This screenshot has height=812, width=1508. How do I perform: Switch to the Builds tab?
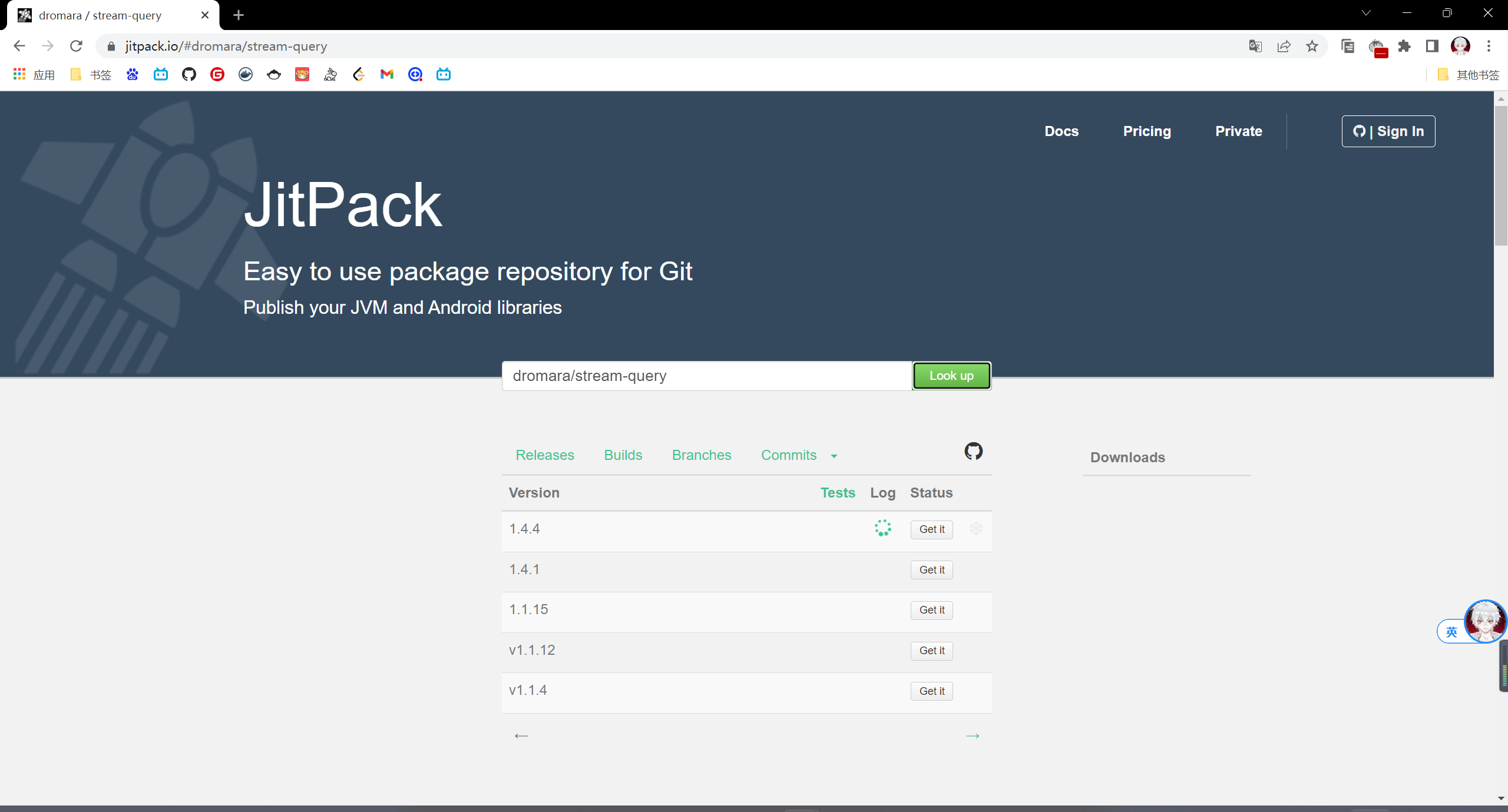(x=623, y=455)
